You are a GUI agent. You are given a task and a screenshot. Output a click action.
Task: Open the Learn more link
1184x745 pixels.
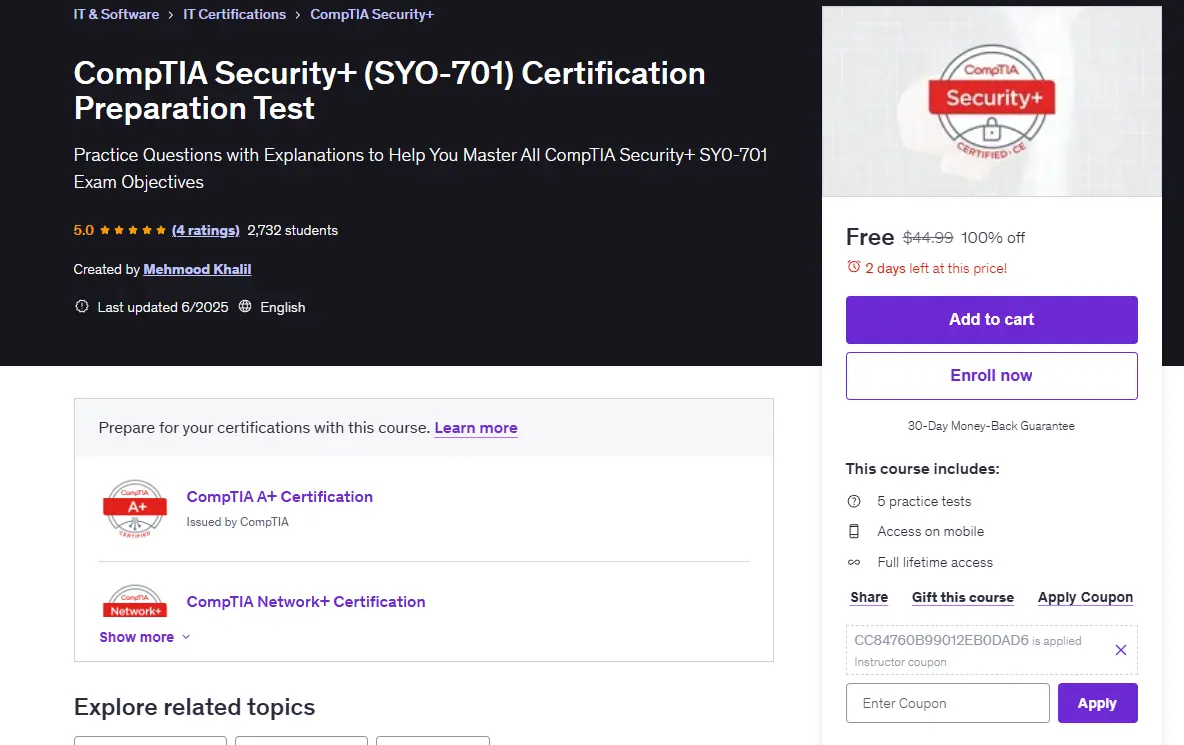pos(476,428)
